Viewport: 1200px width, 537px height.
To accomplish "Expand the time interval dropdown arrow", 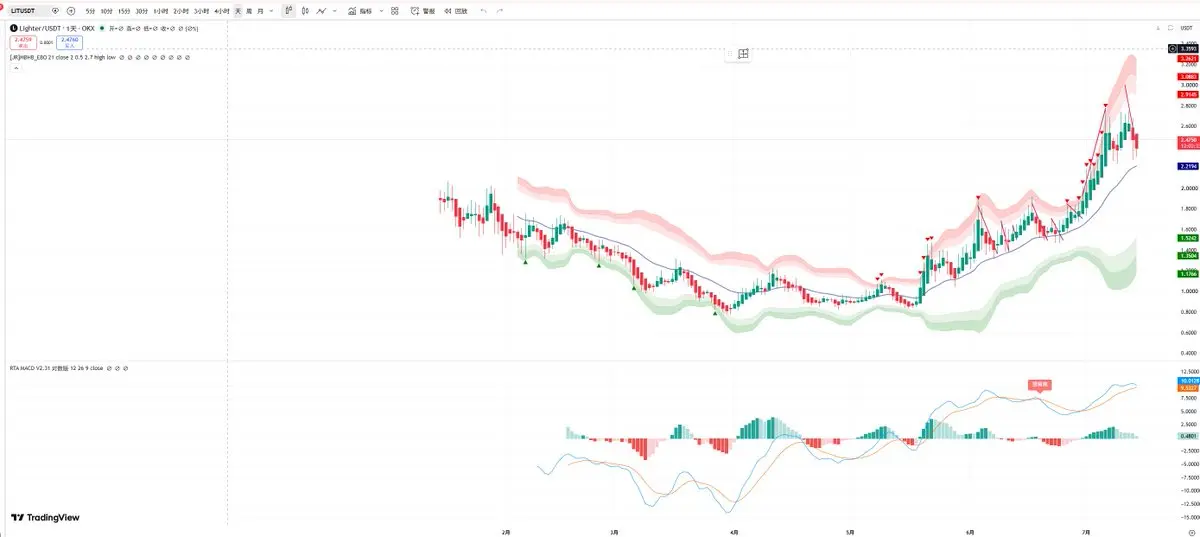I will coord(271,10).
